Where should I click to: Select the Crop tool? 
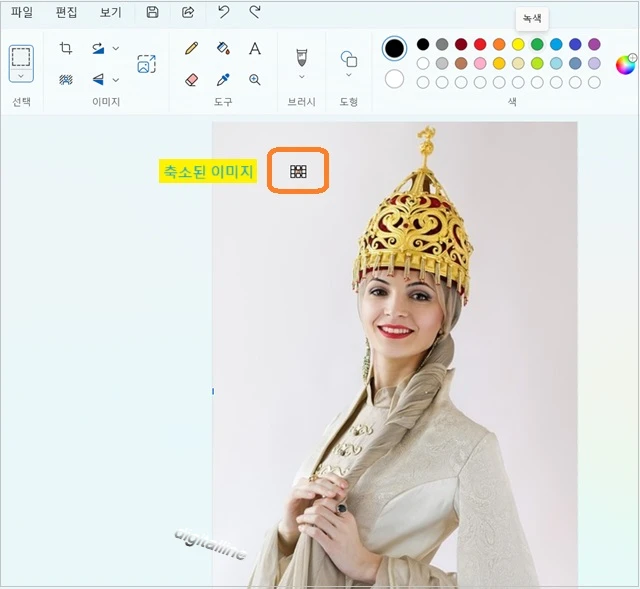(66, 48)
